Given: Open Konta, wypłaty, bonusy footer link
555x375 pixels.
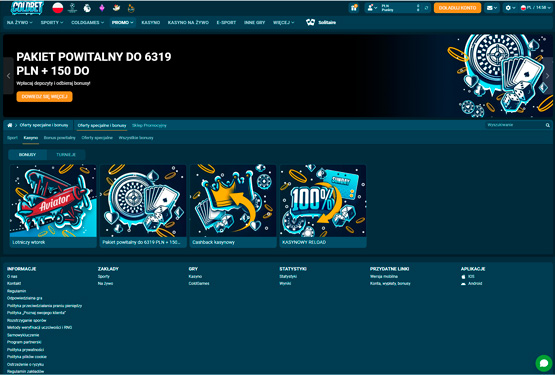Looking at the screenshot, I should (390, 283).
